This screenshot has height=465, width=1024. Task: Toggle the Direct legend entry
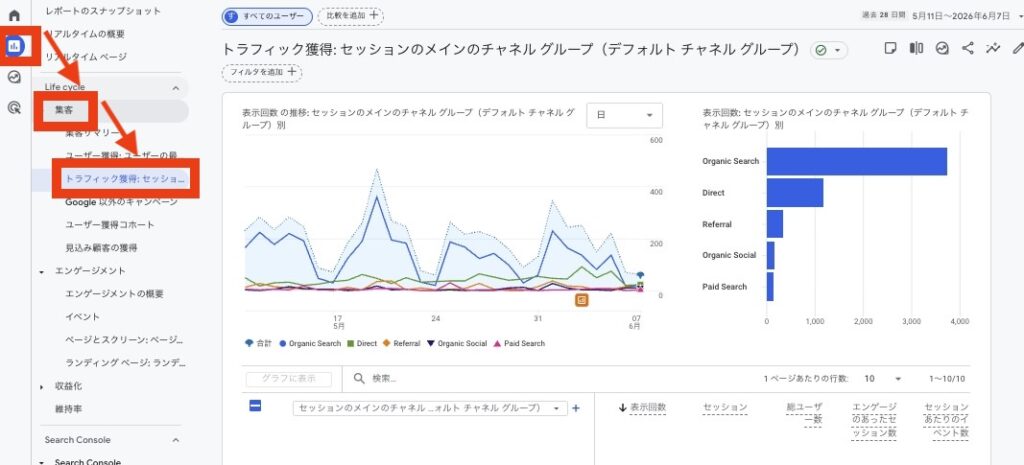pyautogui.click(x=362, y=344)
